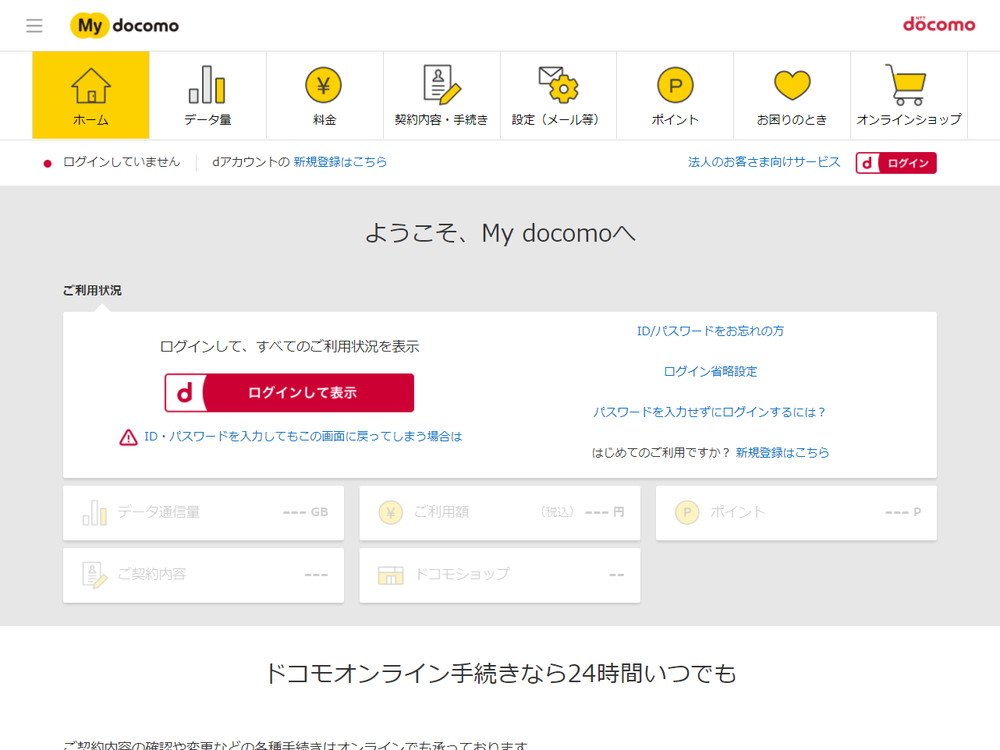Open 設定（メール等）envelope gear icon
Image resolution: width=1000 pixels, height=750 pixels.
coord(558,84)
